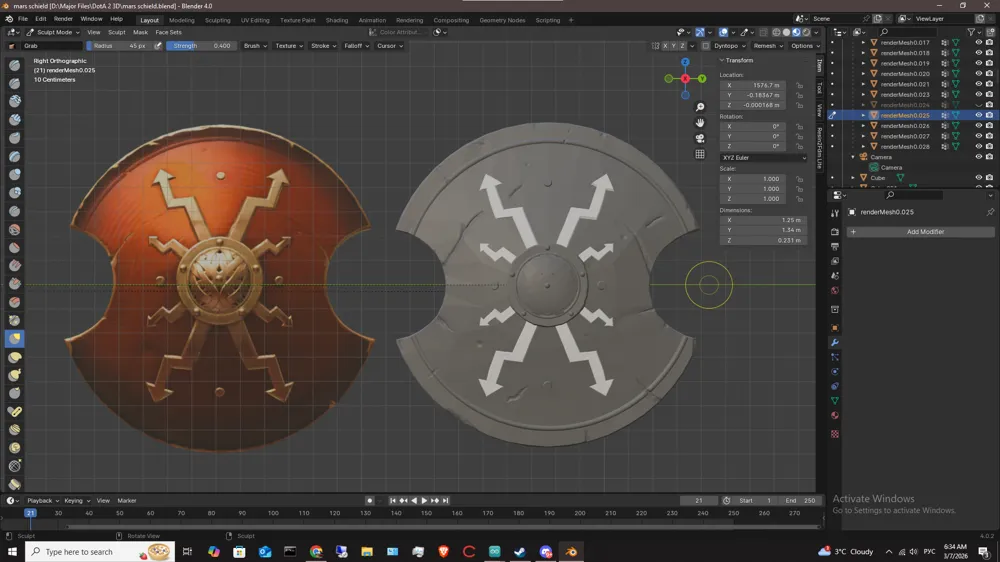
Task: Show hidden renderMesh0.024 via its eye icon
Action: pyautogui.click(x=978, y=105)
